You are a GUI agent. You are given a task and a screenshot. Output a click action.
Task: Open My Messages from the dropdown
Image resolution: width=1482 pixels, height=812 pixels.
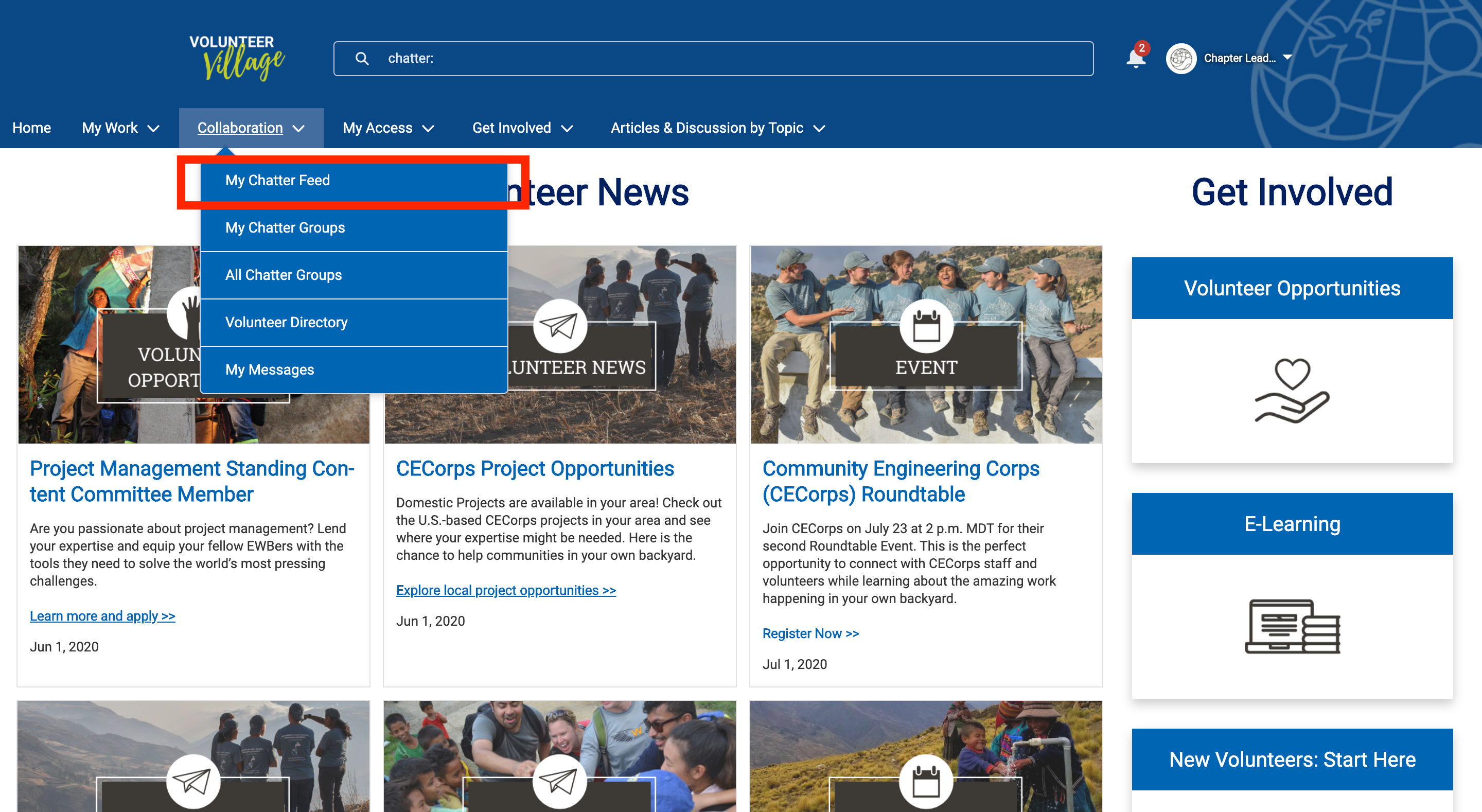269,369
